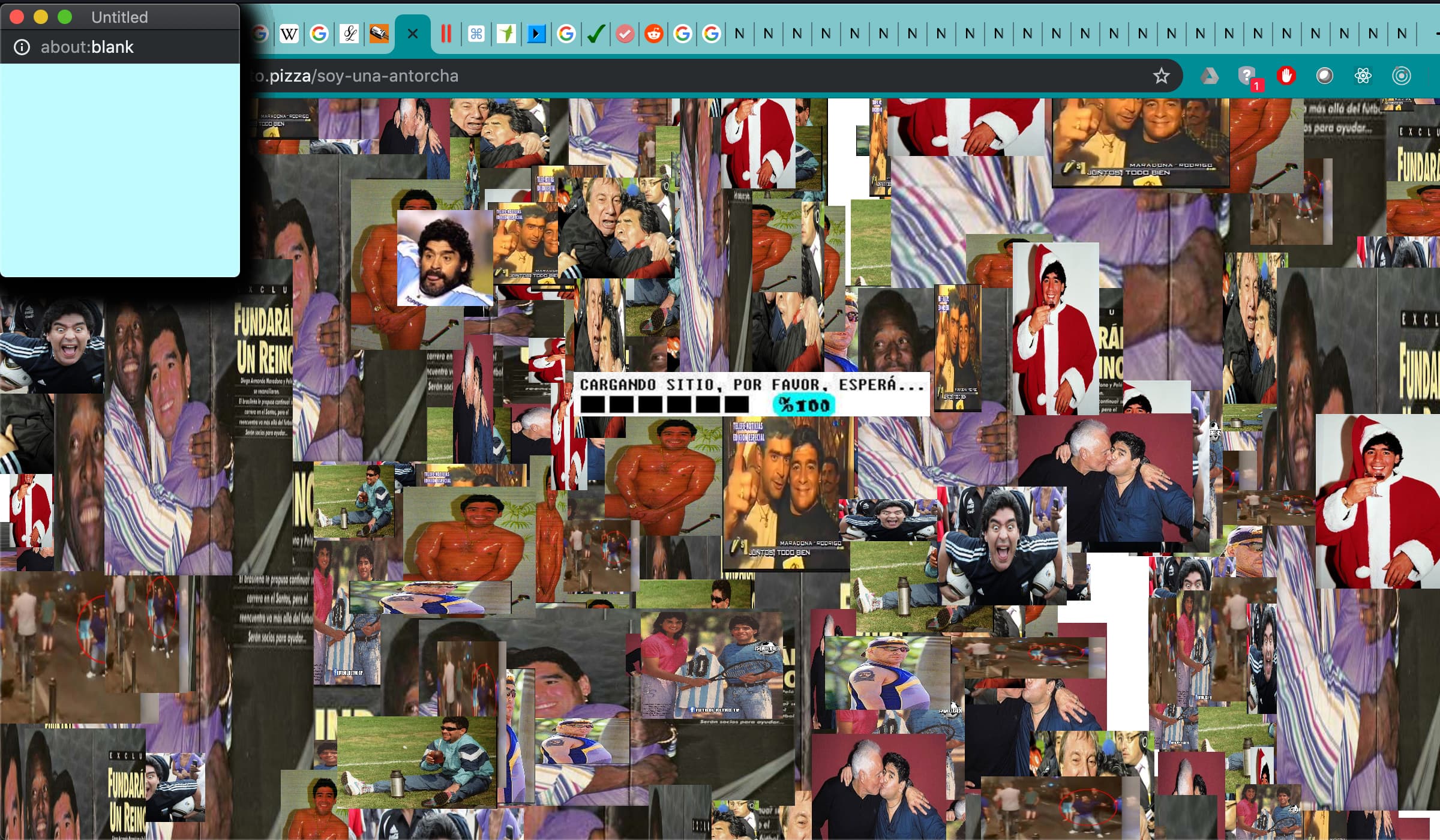Close the active tab with X
Image resolution: width=1440 pixels, height=840 pixels.
413,34
